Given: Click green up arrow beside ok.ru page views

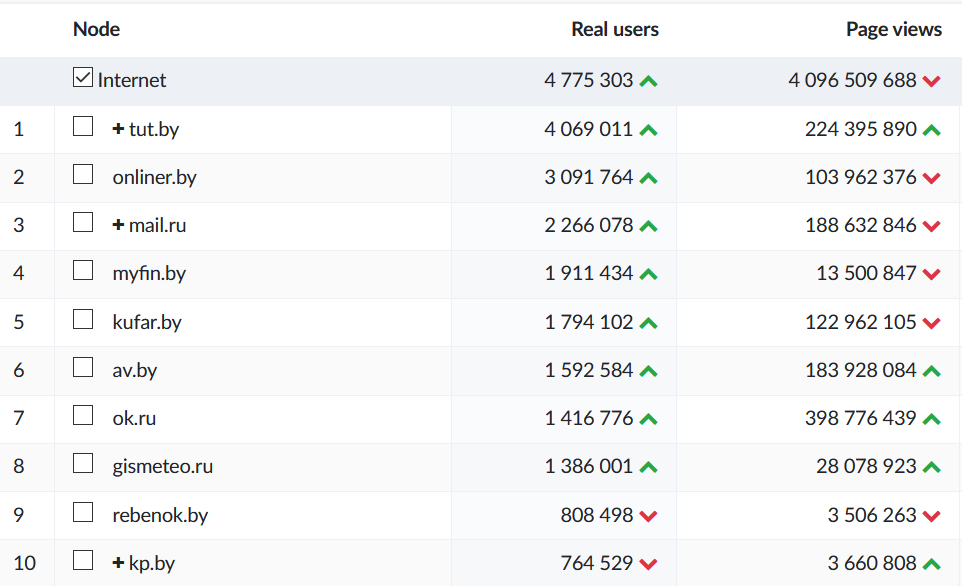Looking at the screenshot, I should pos(932,419).
